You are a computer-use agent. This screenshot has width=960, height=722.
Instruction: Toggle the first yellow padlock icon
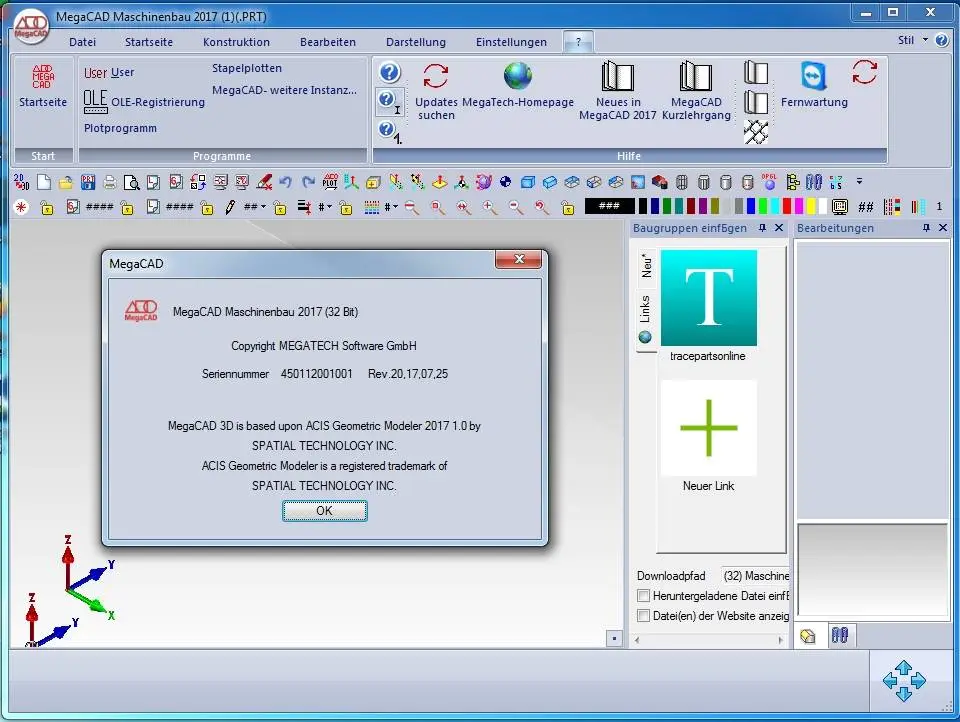tap(47, 208)
